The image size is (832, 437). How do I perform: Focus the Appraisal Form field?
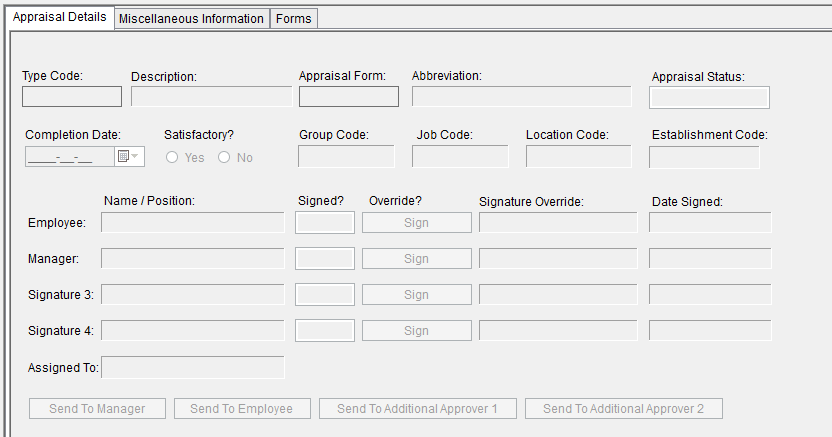tap(348, 97)
